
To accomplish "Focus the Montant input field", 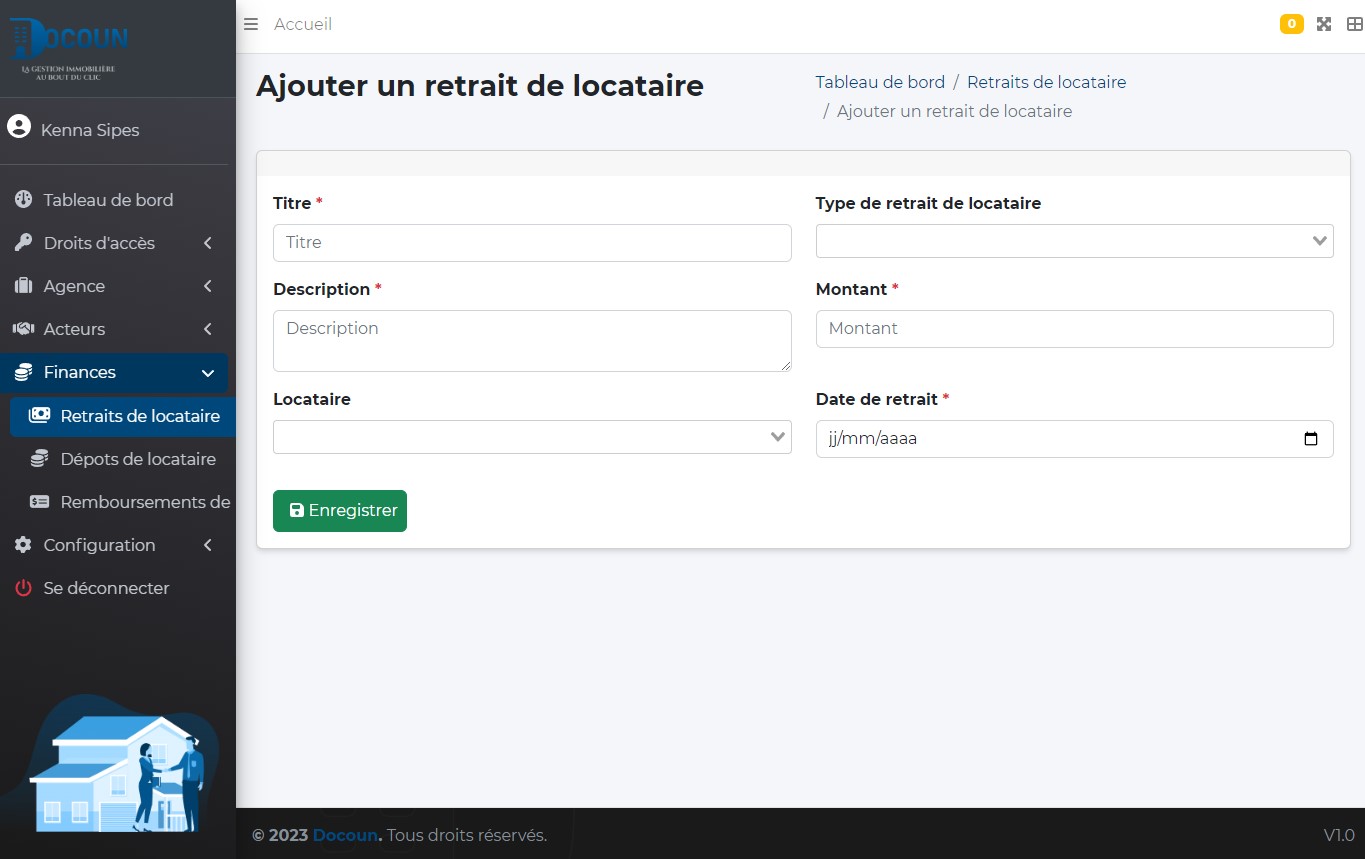I will click(1074, 329).
